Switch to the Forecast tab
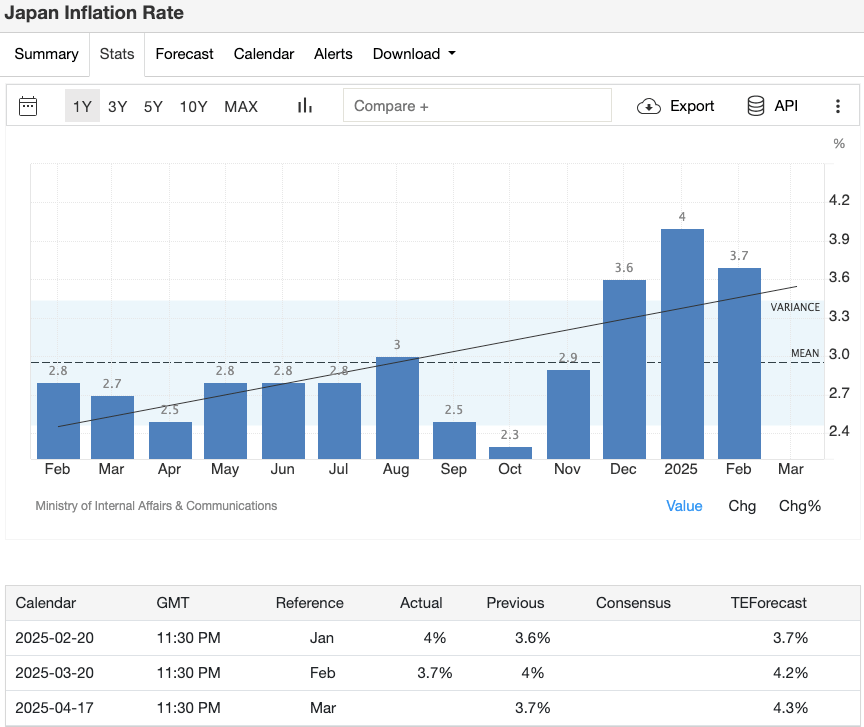Image resolution: width=864 pixels, height=727 pixels. [x=184, y=54]
